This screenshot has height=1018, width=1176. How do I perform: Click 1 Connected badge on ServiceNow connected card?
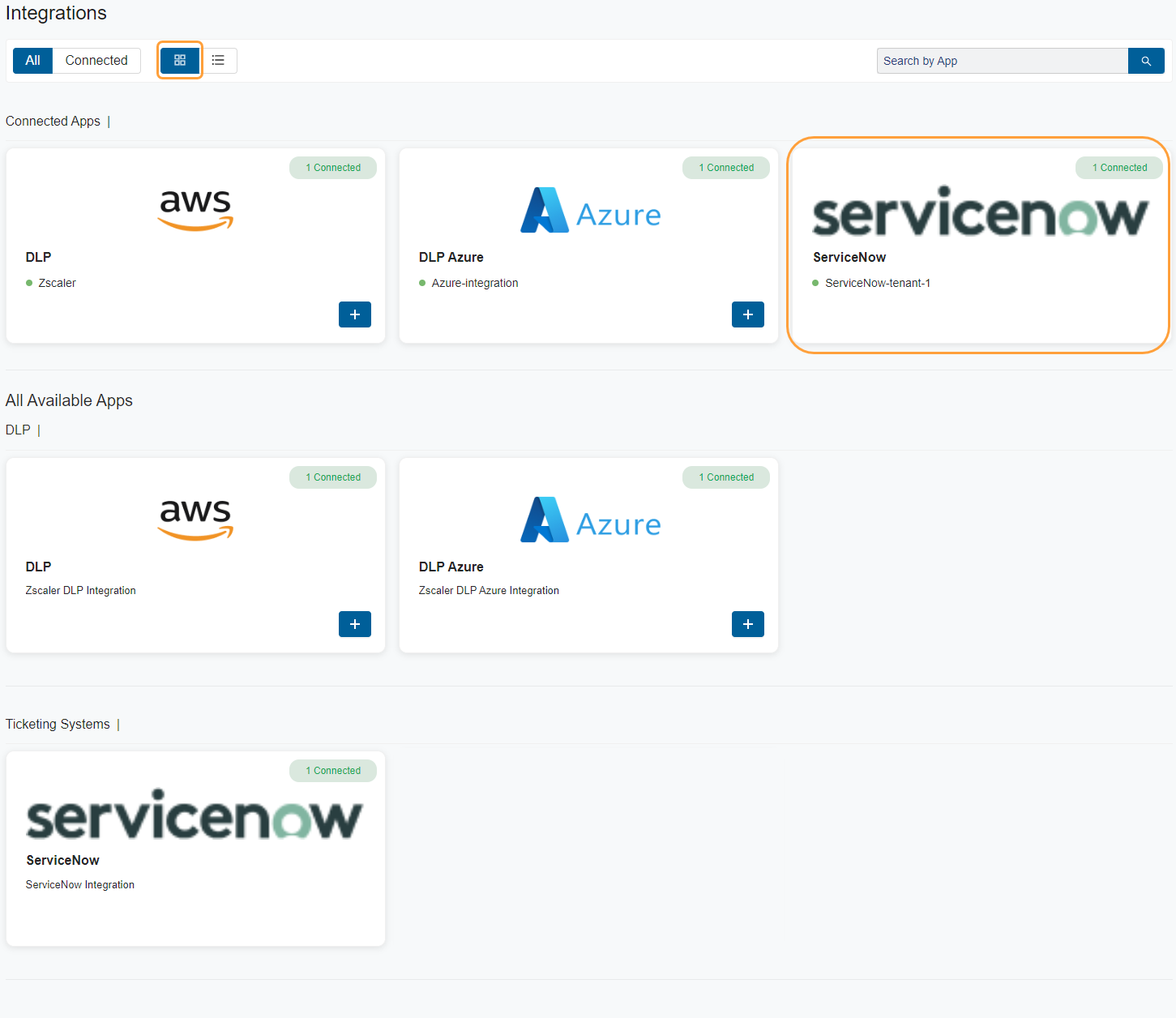[1118, 168]
